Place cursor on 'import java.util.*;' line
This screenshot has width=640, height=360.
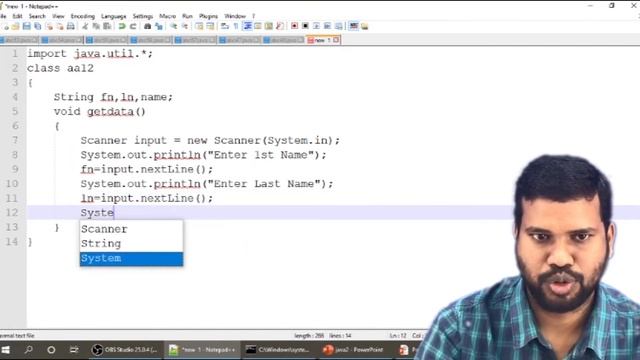(x=90, y=53)
